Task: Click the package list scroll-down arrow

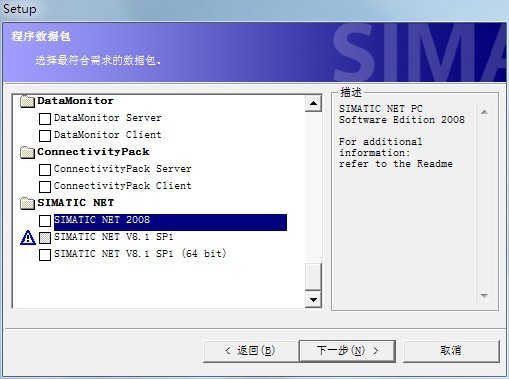Action: (x=313, y=300)
